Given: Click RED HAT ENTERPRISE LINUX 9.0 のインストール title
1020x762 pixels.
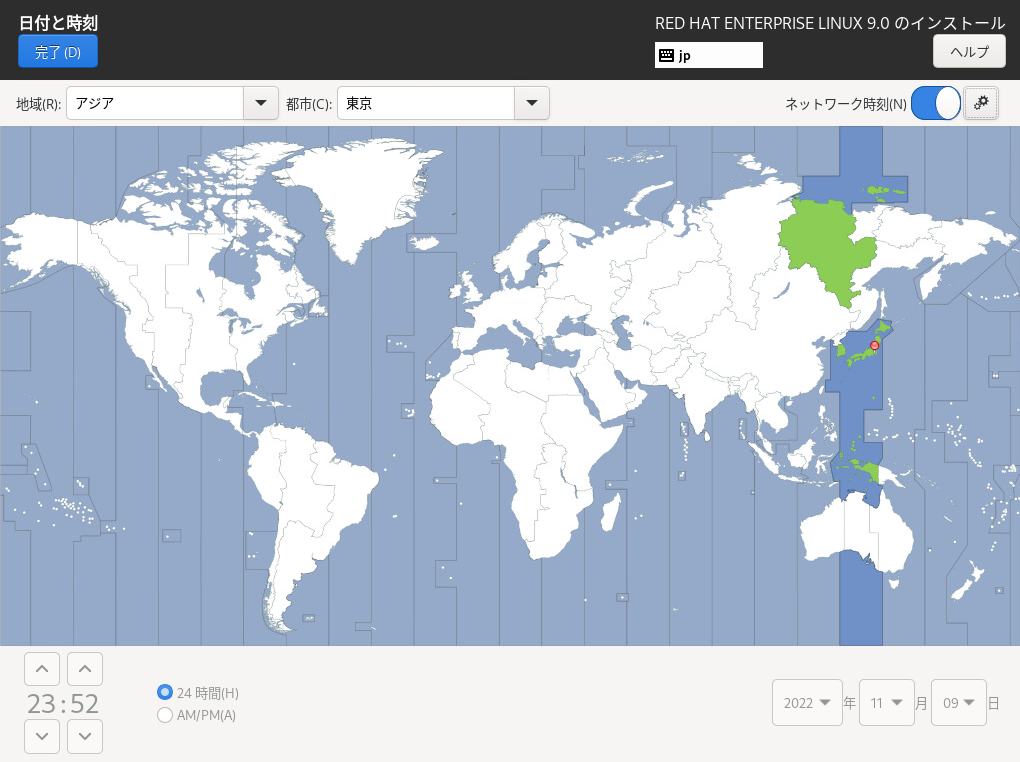Looking at the screenshot, I should click(x=830, y=23).
